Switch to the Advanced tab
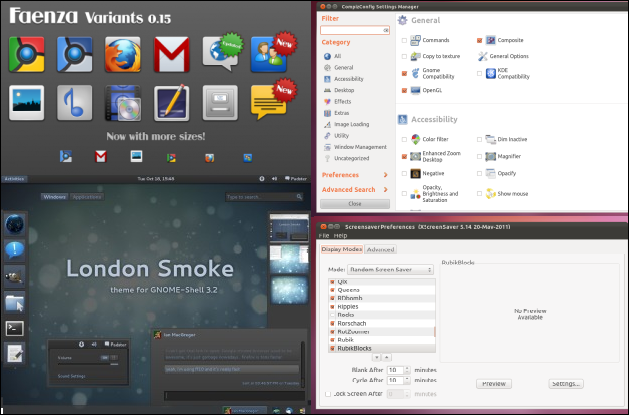 click(380, 249)
